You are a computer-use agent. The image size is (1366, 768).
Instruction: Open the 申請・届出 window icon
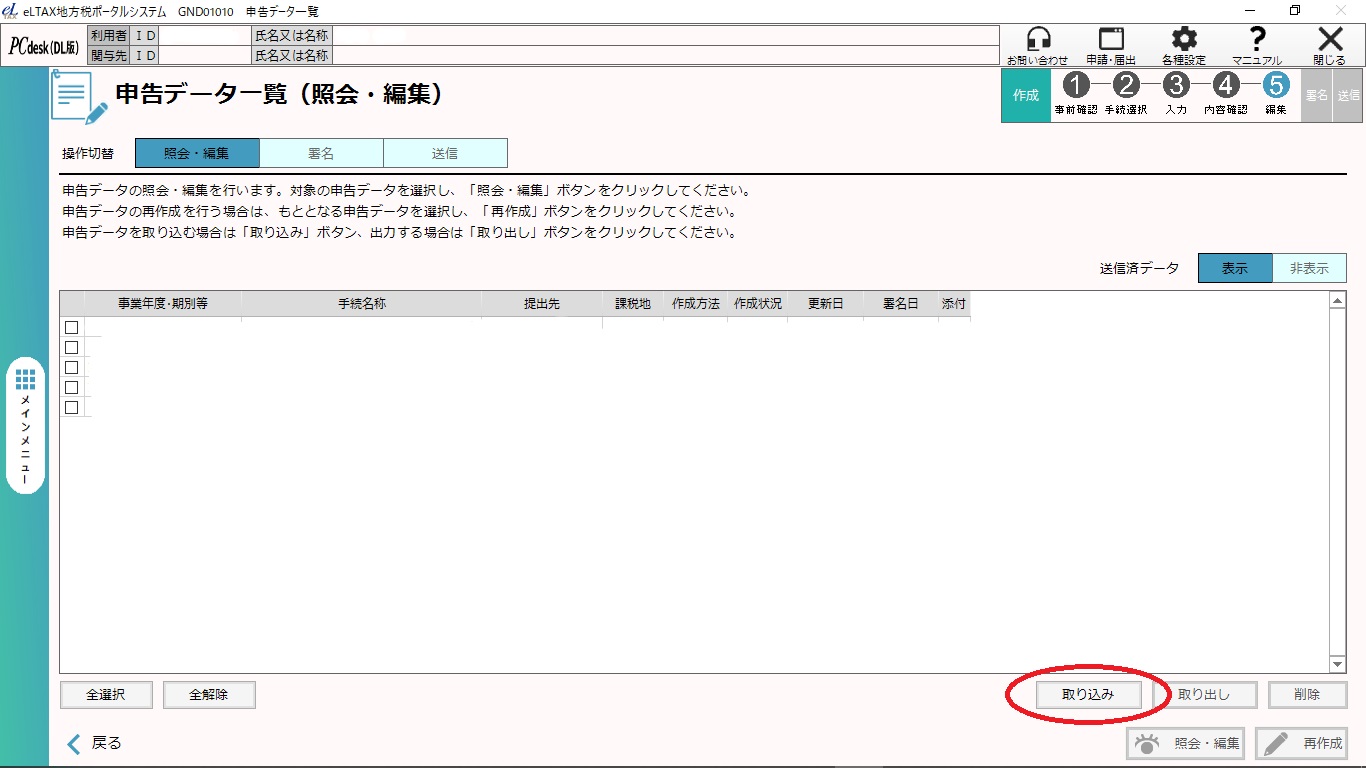pos(1111,40)
